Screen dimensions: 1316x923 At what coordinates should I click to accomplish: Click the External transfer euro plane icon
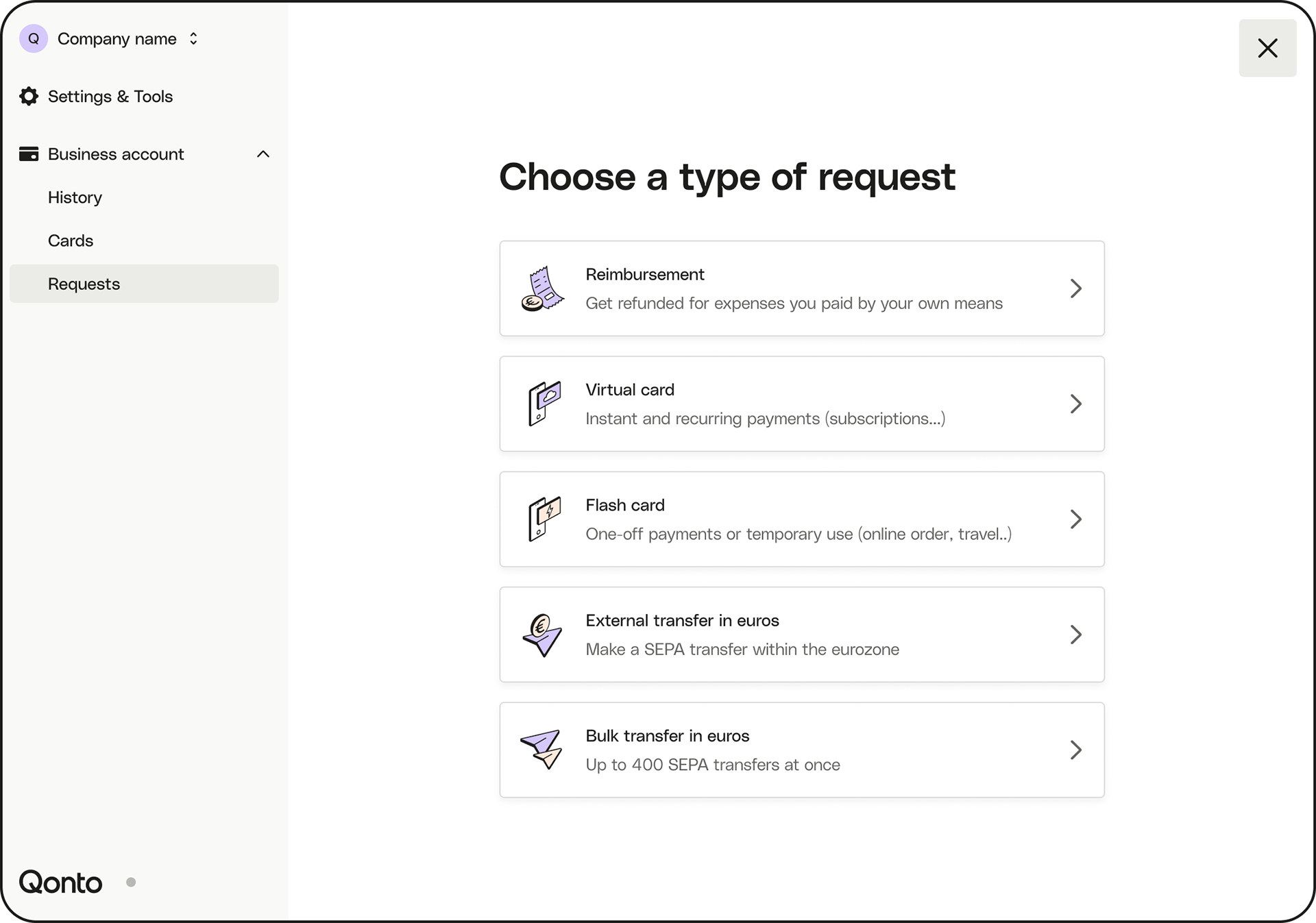(x=542, y=635)
